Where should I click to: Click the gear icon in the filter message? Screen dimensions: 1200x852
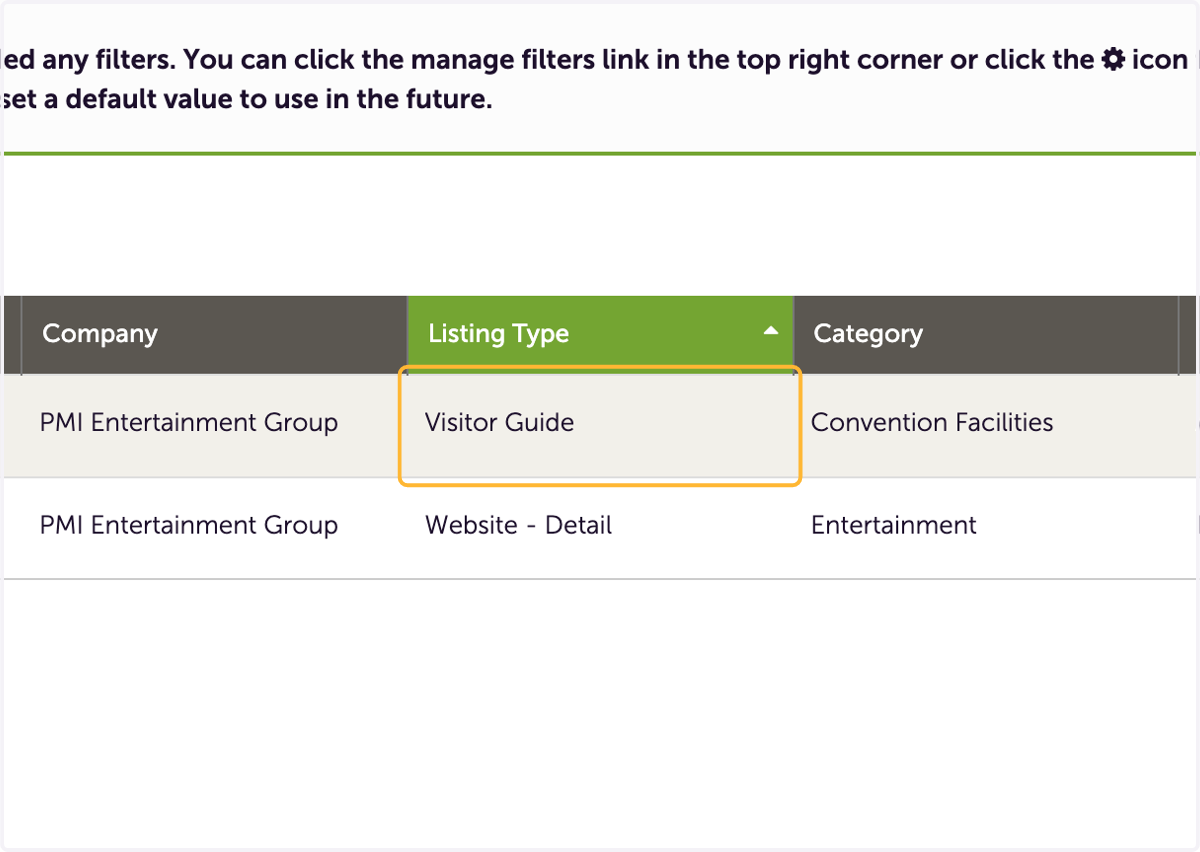point(1113,60)
